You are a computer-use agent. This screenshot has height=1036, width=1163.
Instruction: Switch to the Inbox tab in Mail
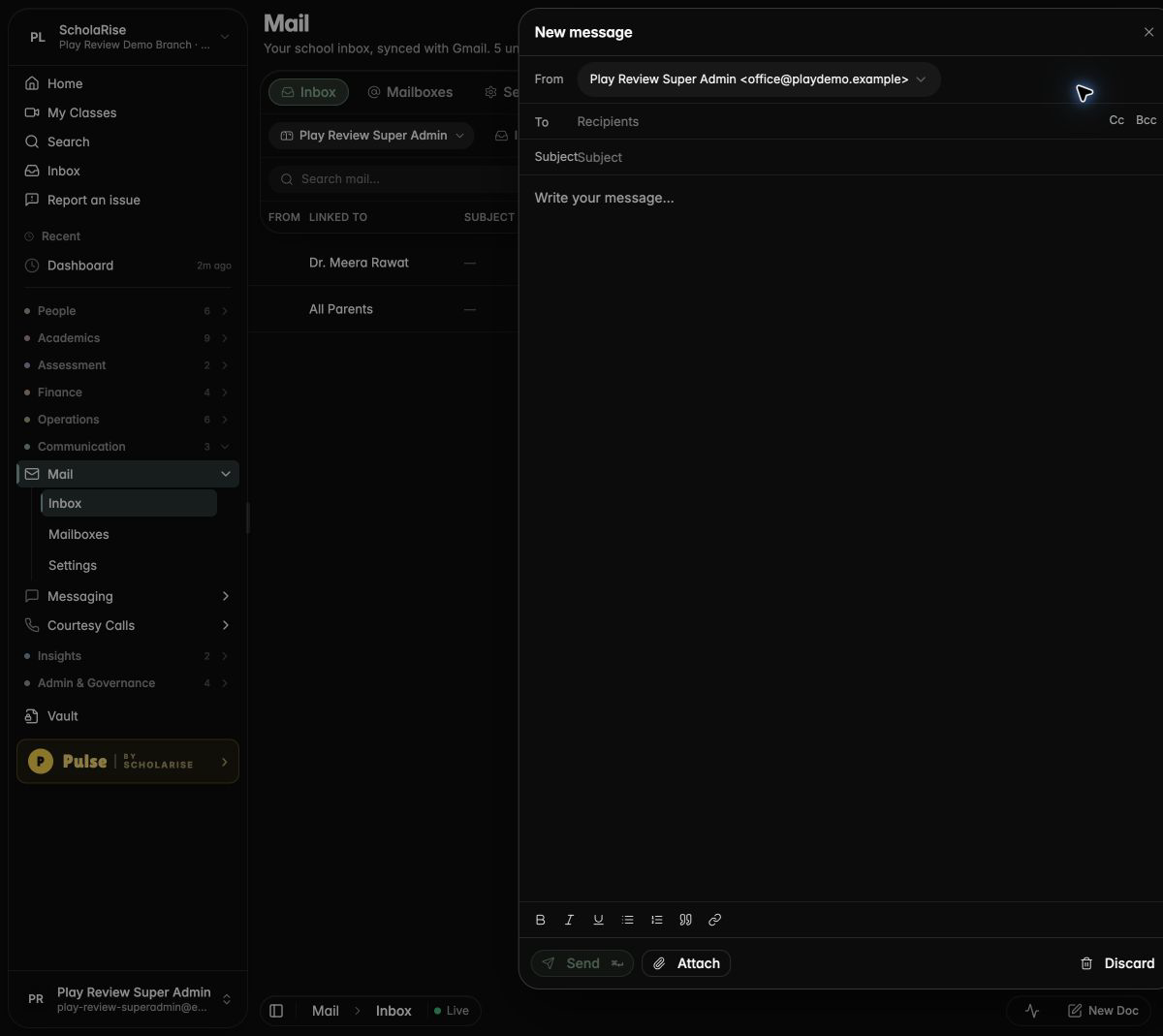[308, 92]
